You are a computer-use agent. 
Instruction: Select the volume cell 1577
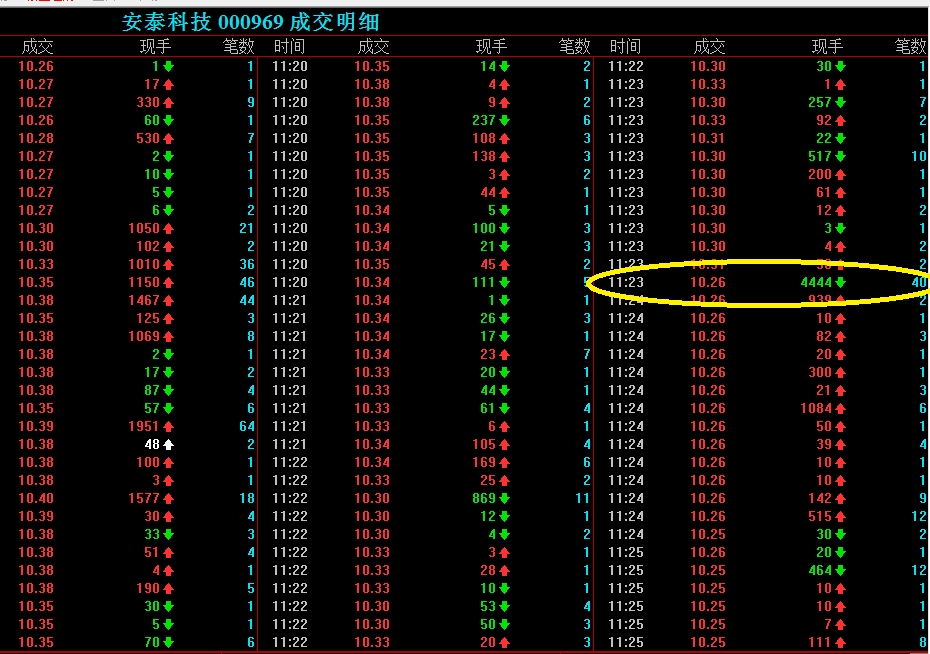[x=144, y=498]
